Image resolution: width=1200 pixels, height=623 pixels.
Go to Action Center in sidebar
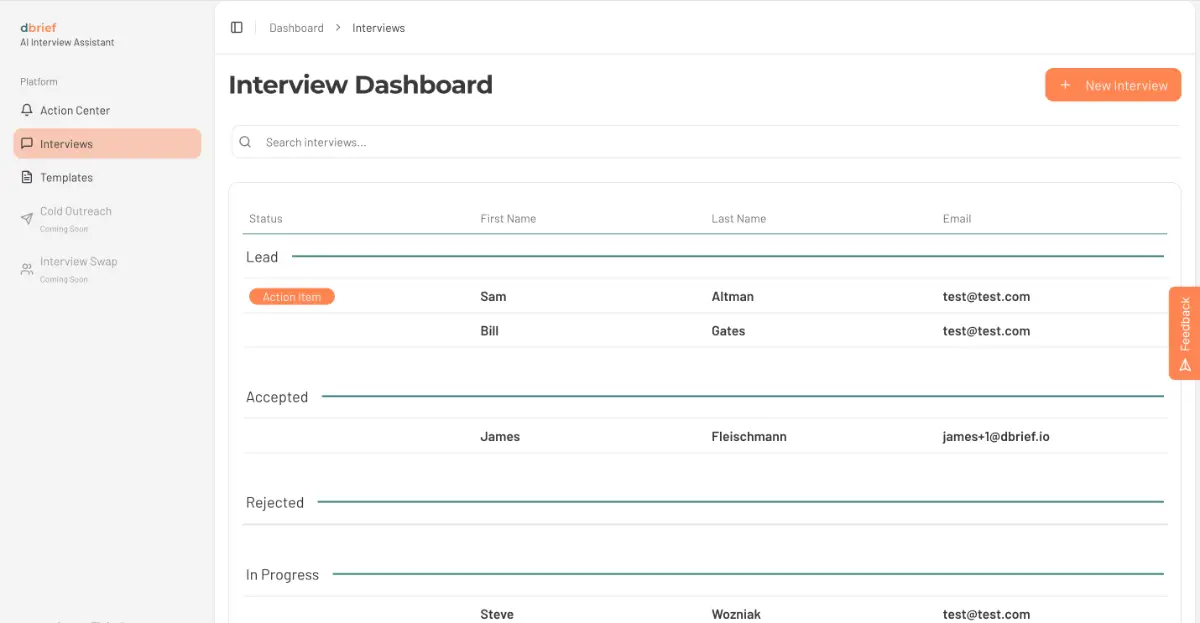75,111
